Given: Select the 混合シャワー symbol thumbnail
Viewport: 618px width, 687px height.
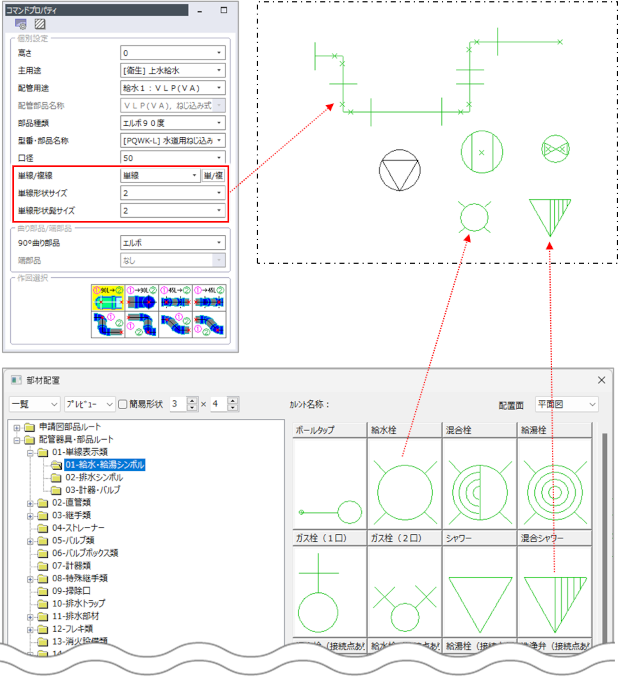Looking at the screenshot, I should [554, 592].
